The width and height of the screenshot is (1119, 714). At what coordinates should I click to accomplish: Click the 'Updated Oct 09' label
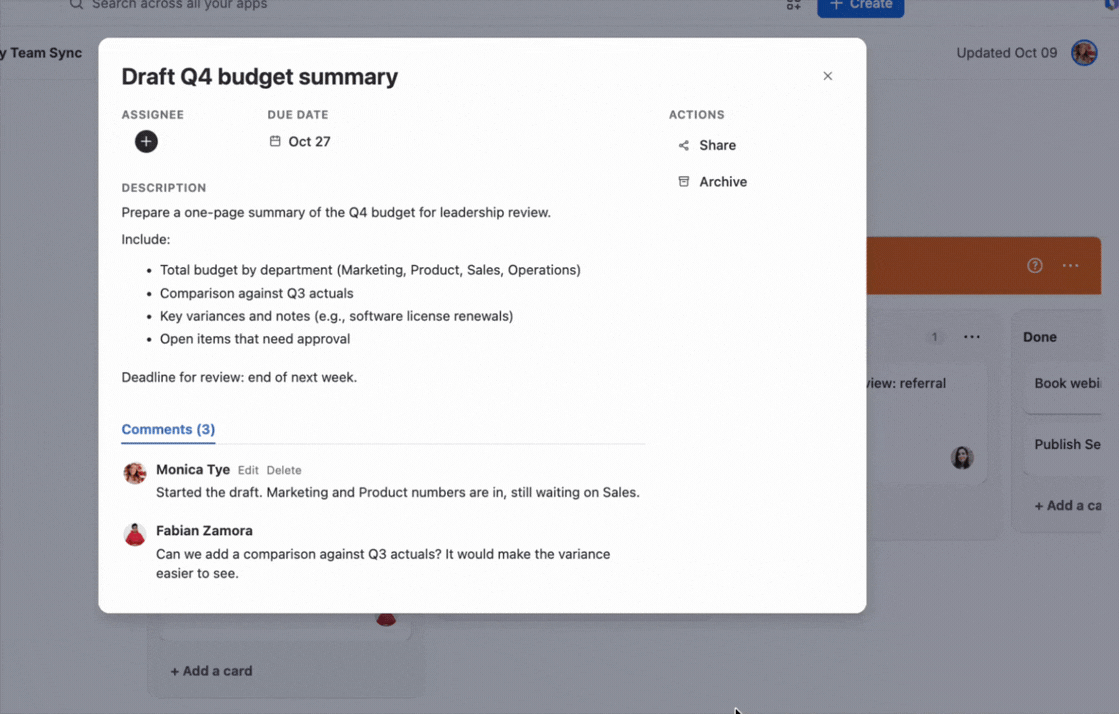tap(1006, 53)
